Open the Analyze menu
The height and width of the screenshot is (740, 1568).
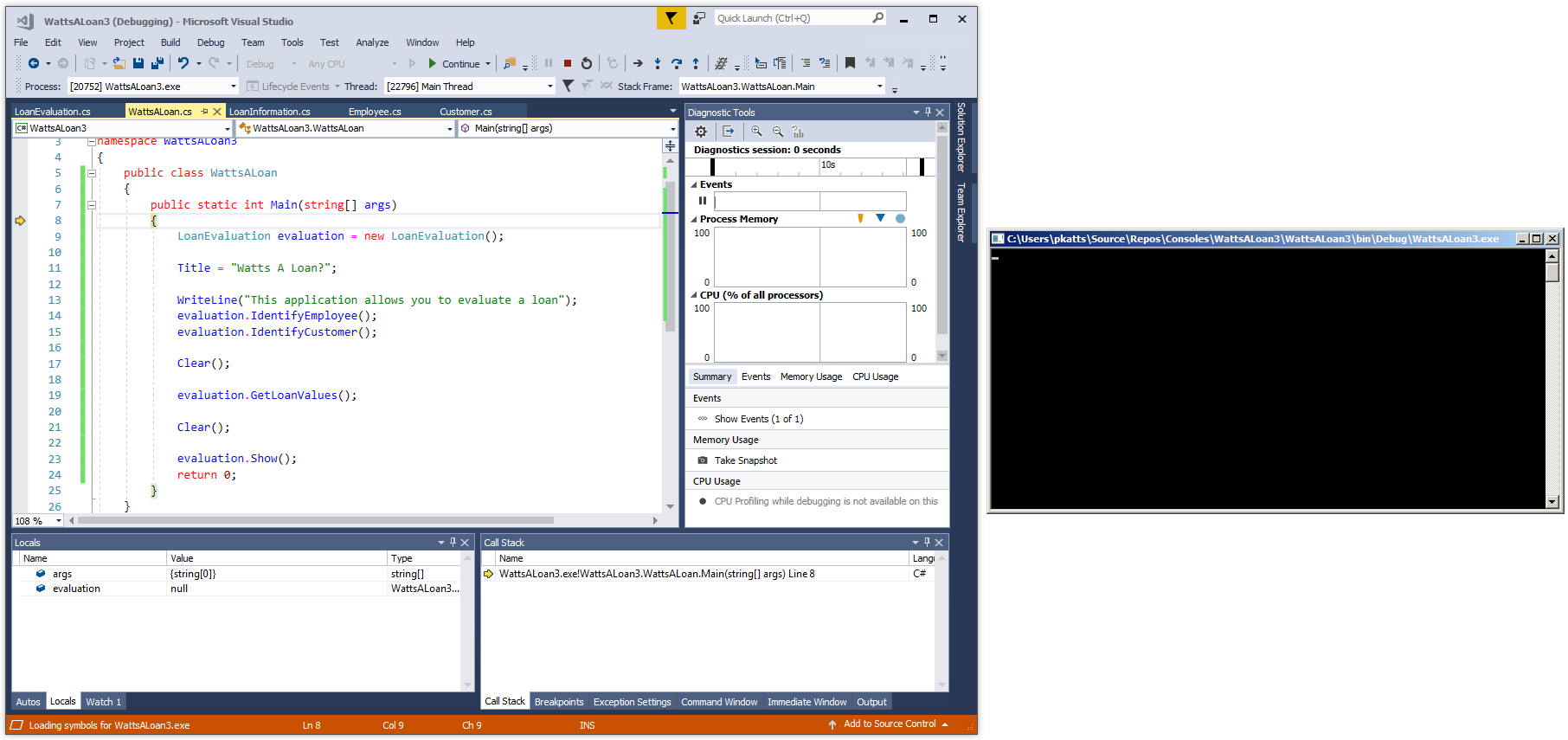(x=372, y=42)
